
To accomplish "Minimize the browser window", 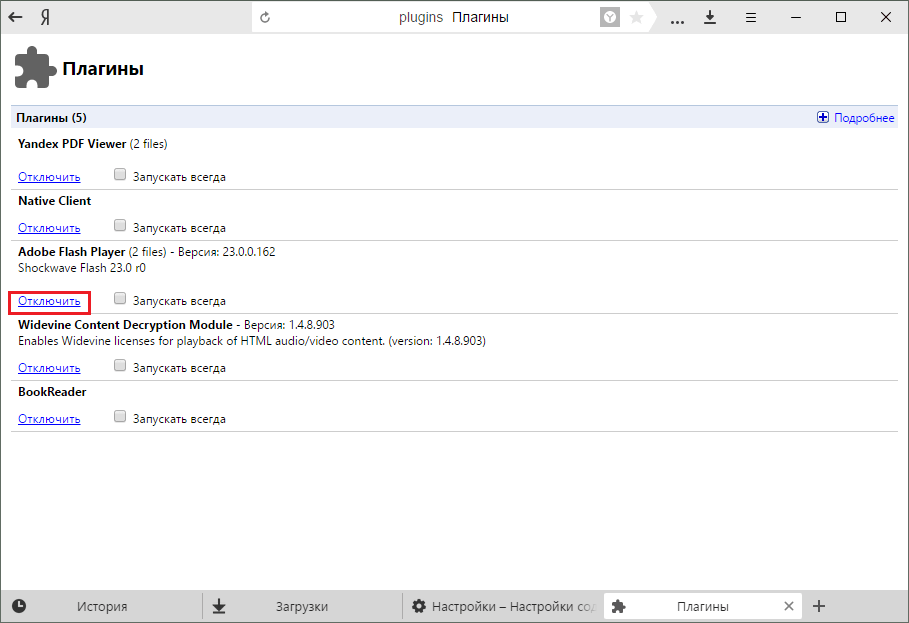I will (x=796, y=17).
